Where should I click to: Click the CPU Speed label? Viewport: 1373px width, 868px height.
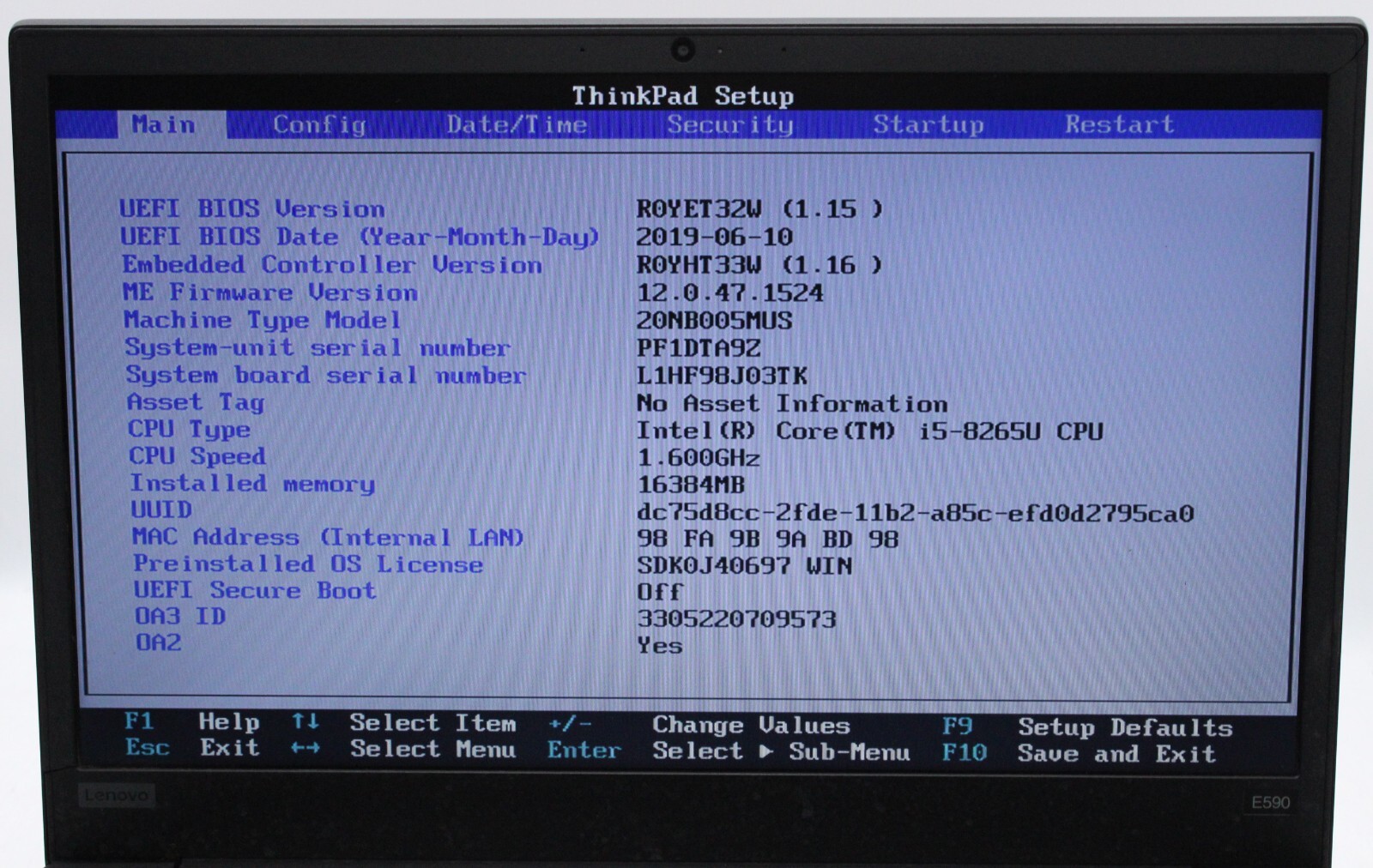197,456
